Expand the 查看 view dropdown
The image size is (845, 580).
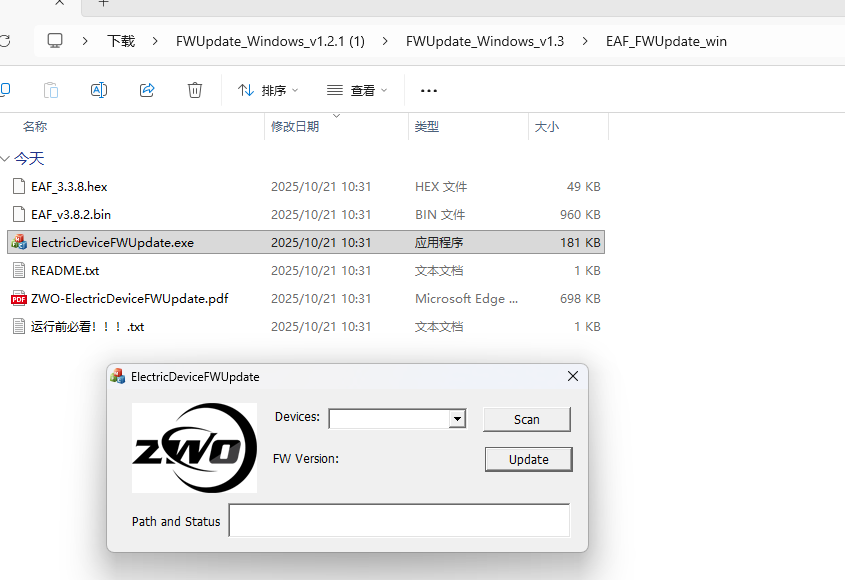point(357,90)
